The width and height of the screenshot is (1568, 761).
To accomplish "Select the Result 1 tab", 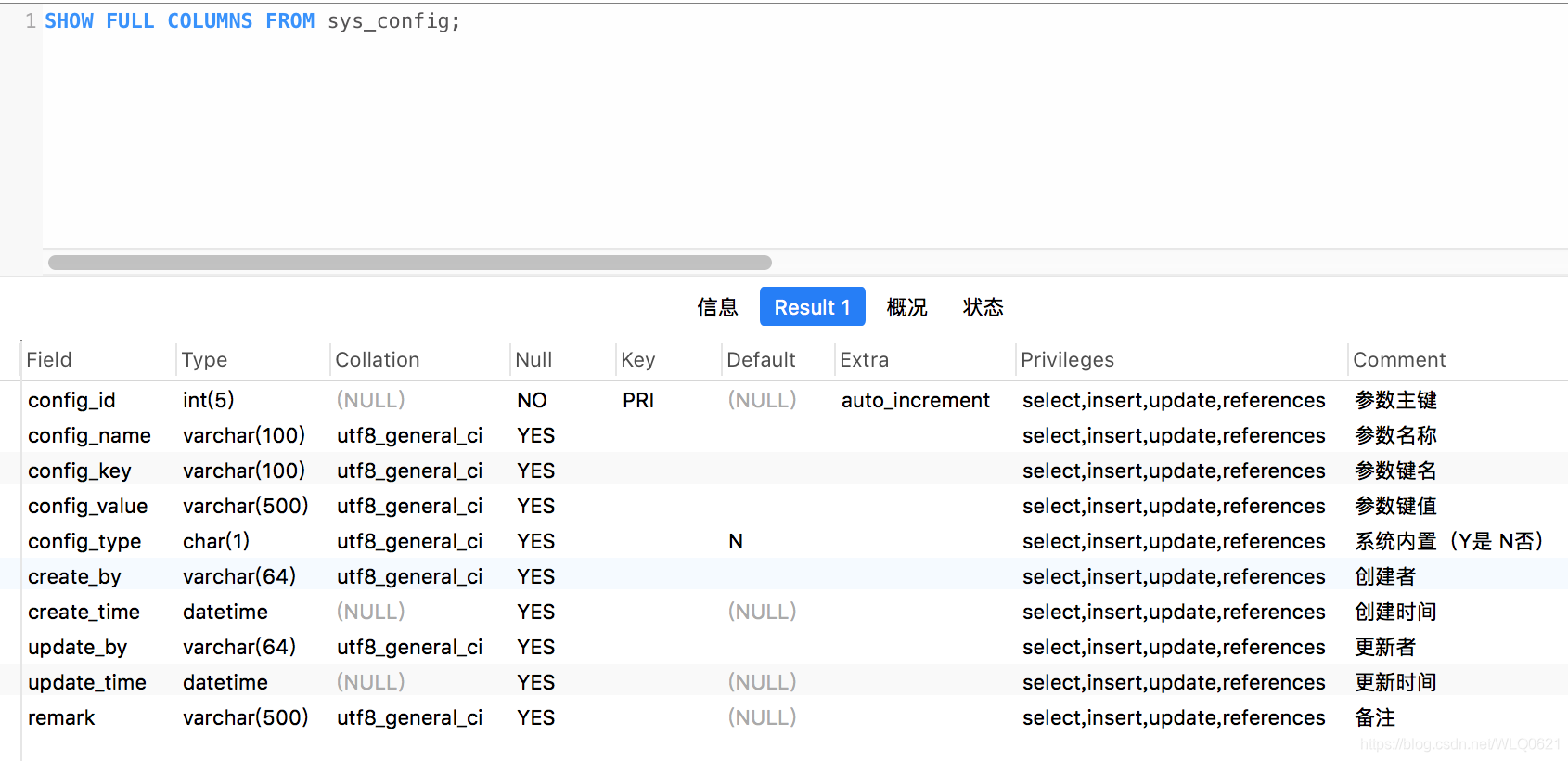I will pyautogui.click(x=812, y=307).
